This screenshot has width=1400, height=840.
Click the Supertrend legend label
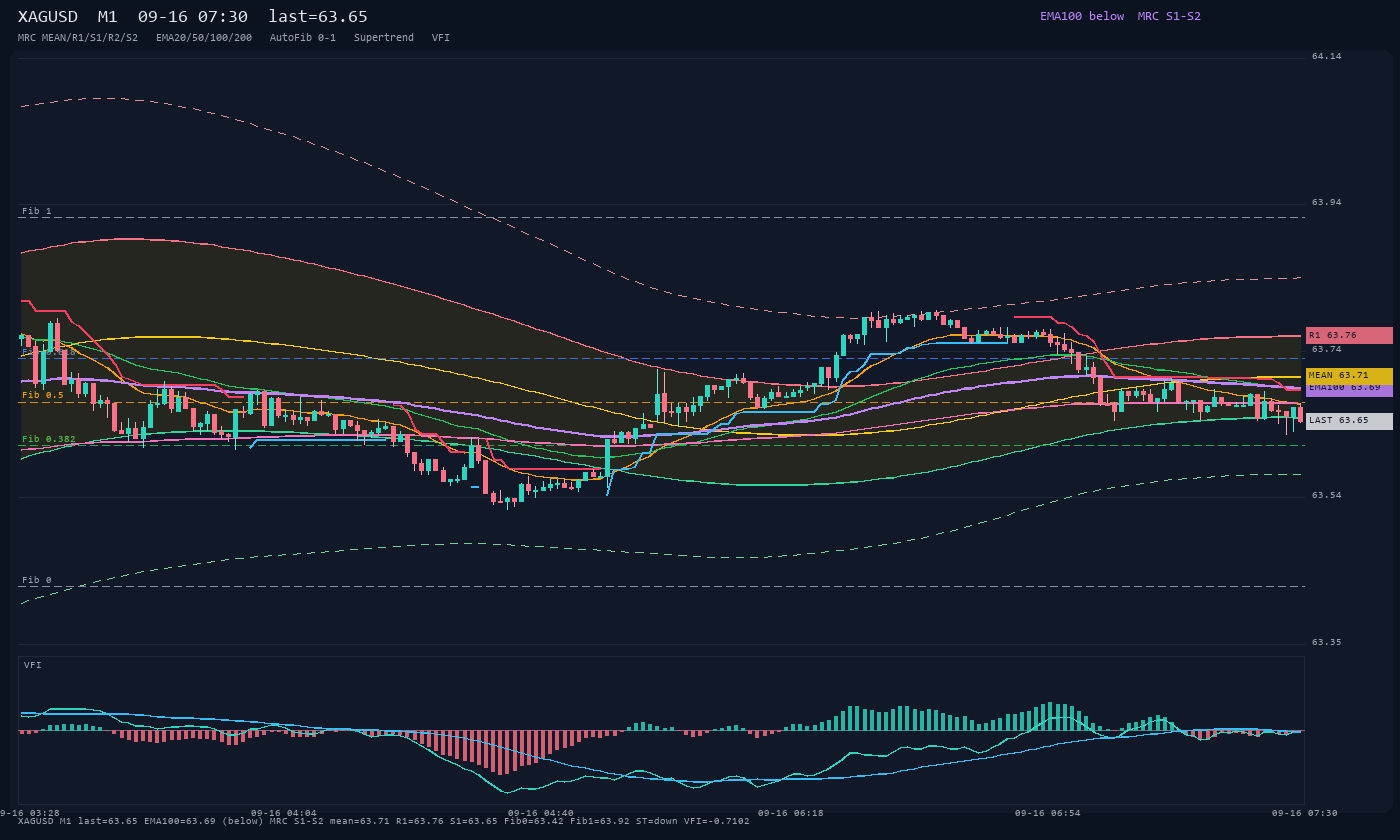pyautogui.click(x=384, y=38)
